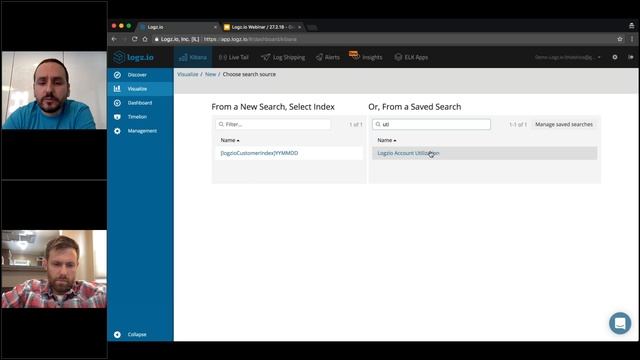This screenshot has height=360, width=640.
Task: Open the Management gear icon in sidebar
Action: (x=118, y=131)
